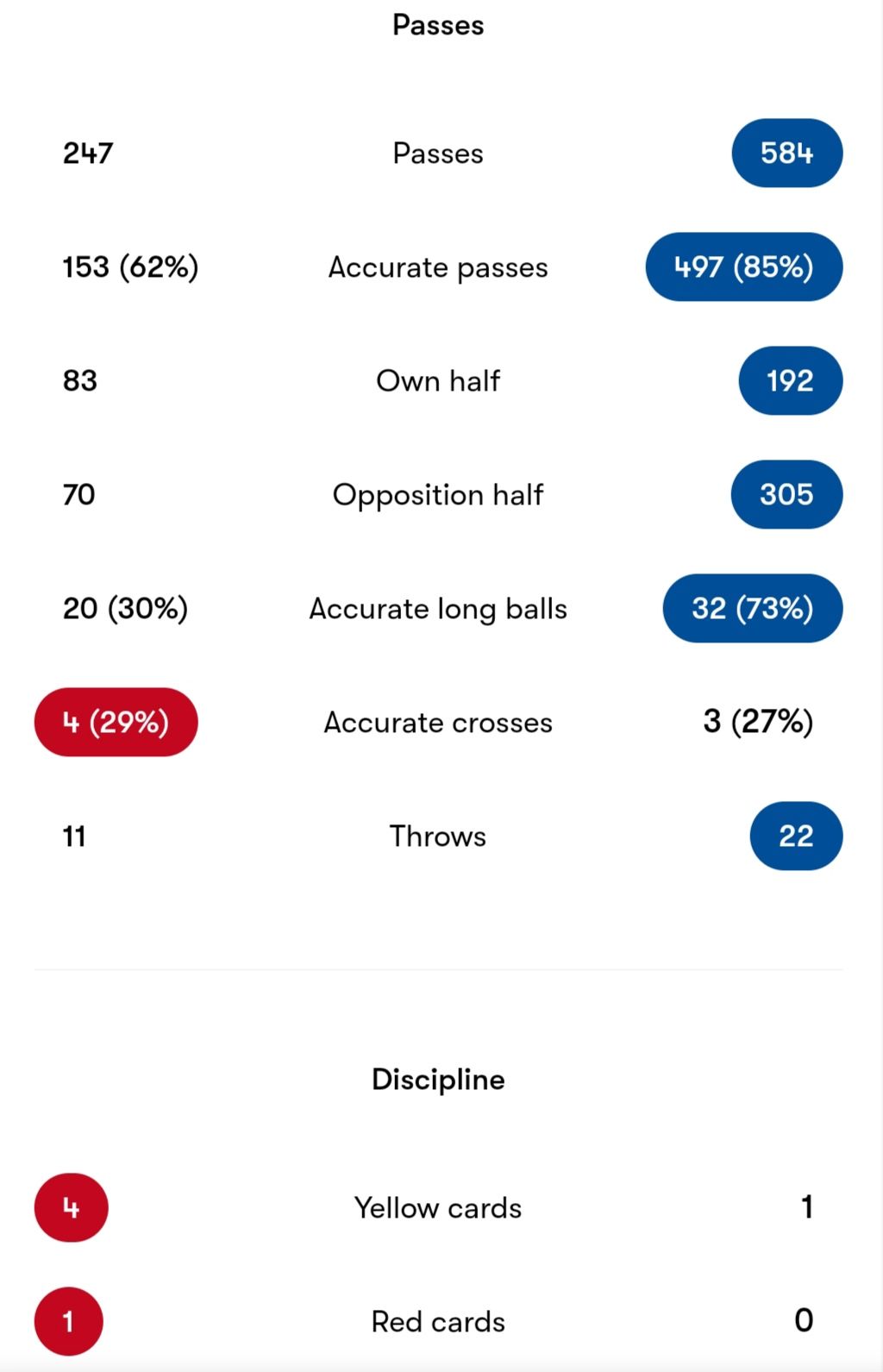Select the red 4 yellow cards badge
Viewport: 883px width, 1372px height.
pos(71,1207)
